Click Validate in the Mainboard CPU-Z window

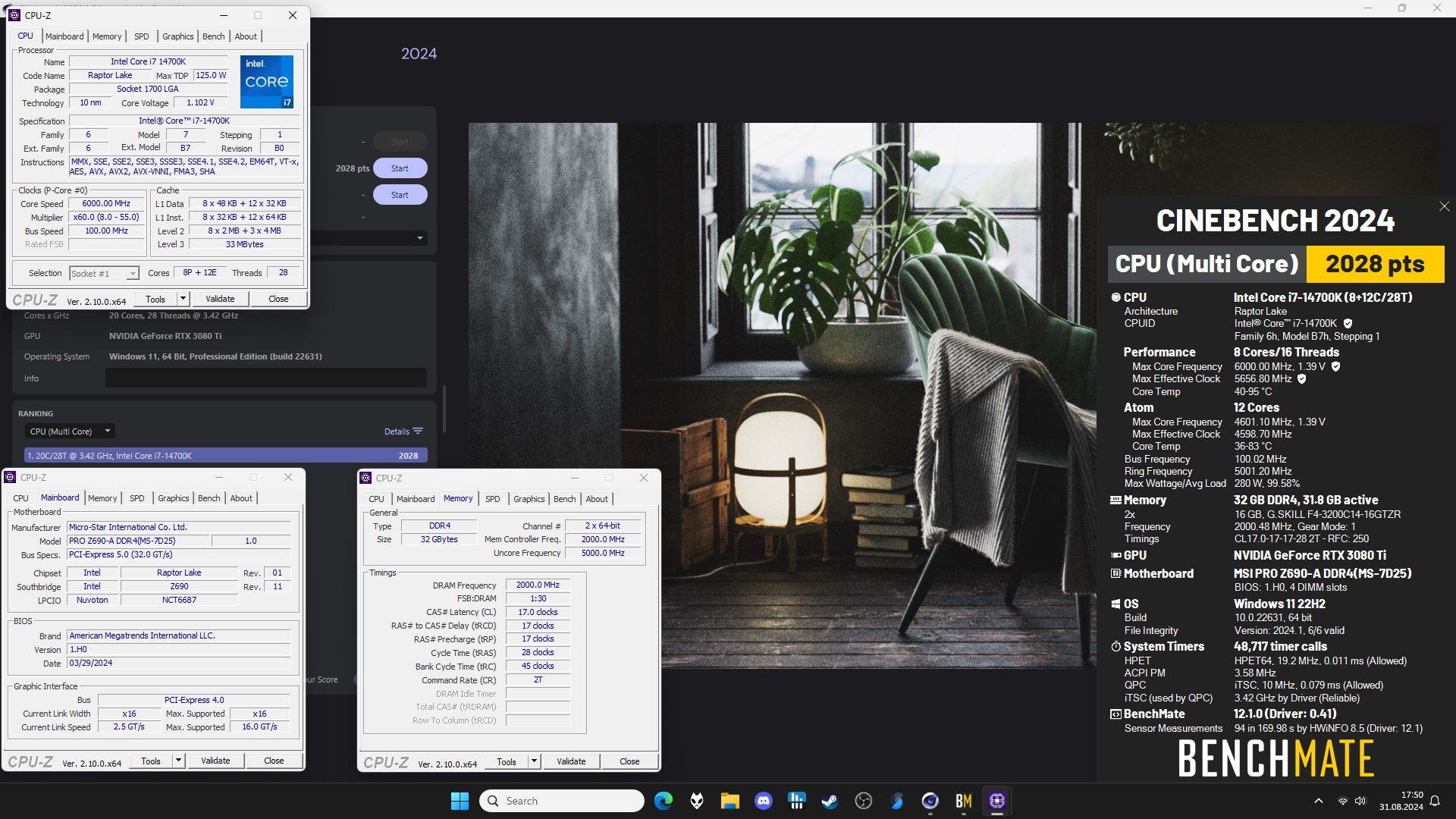[x=215, y=761]
